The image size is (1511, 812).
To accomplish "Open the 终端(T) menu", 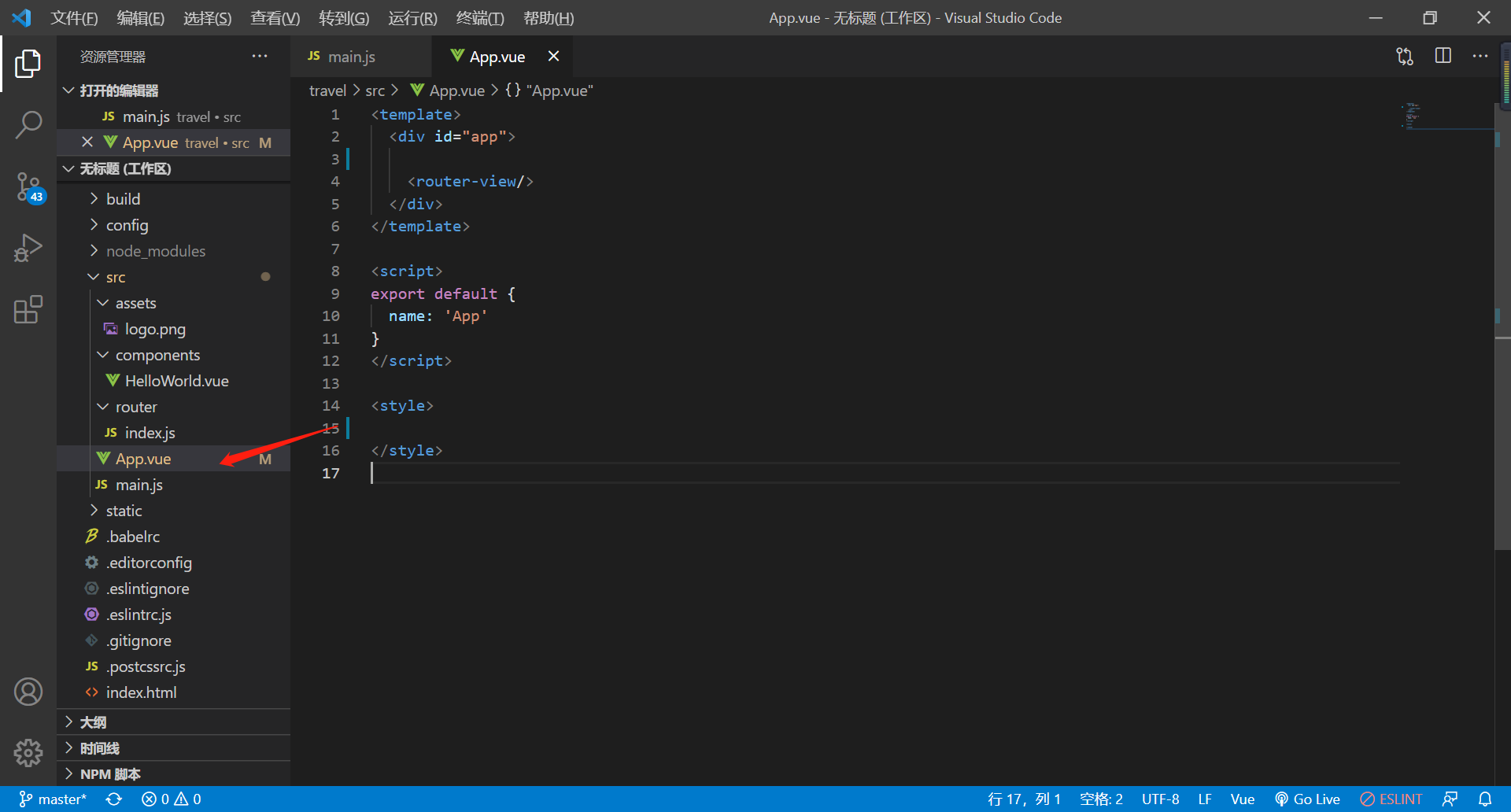I will [480, 18].
